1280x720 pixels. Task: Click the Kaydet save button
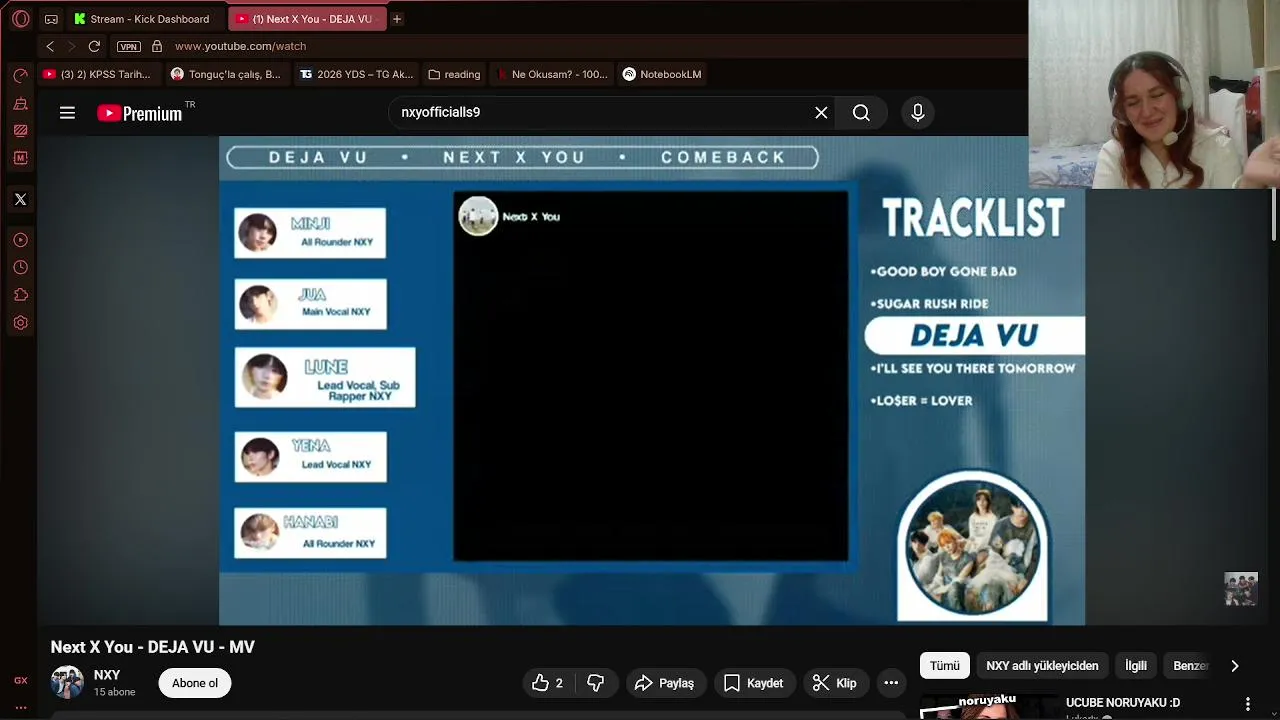(x=753, y=683)
